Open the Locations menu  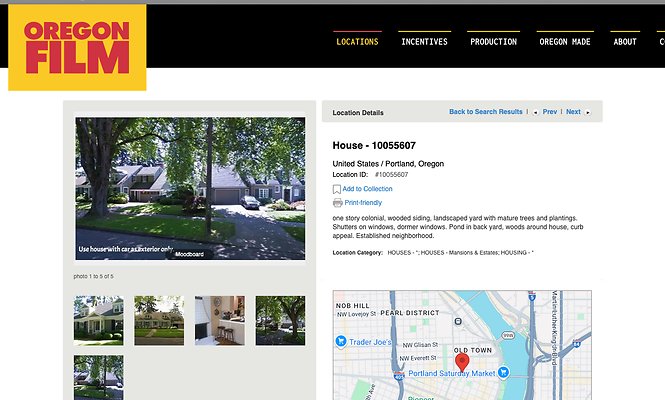point(357,42)
